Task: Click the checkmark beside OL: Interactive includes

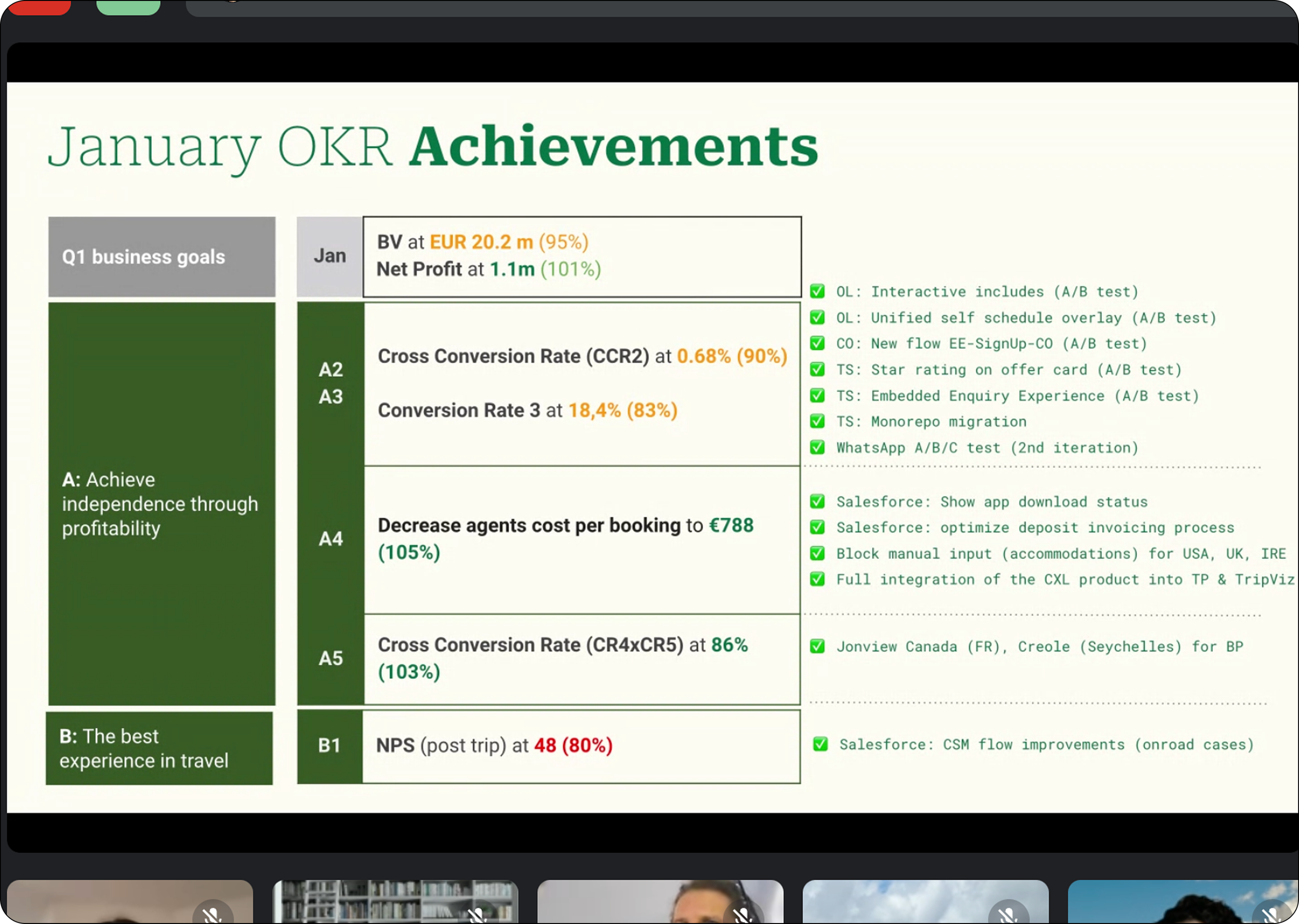Action: [x=817, y=292]
